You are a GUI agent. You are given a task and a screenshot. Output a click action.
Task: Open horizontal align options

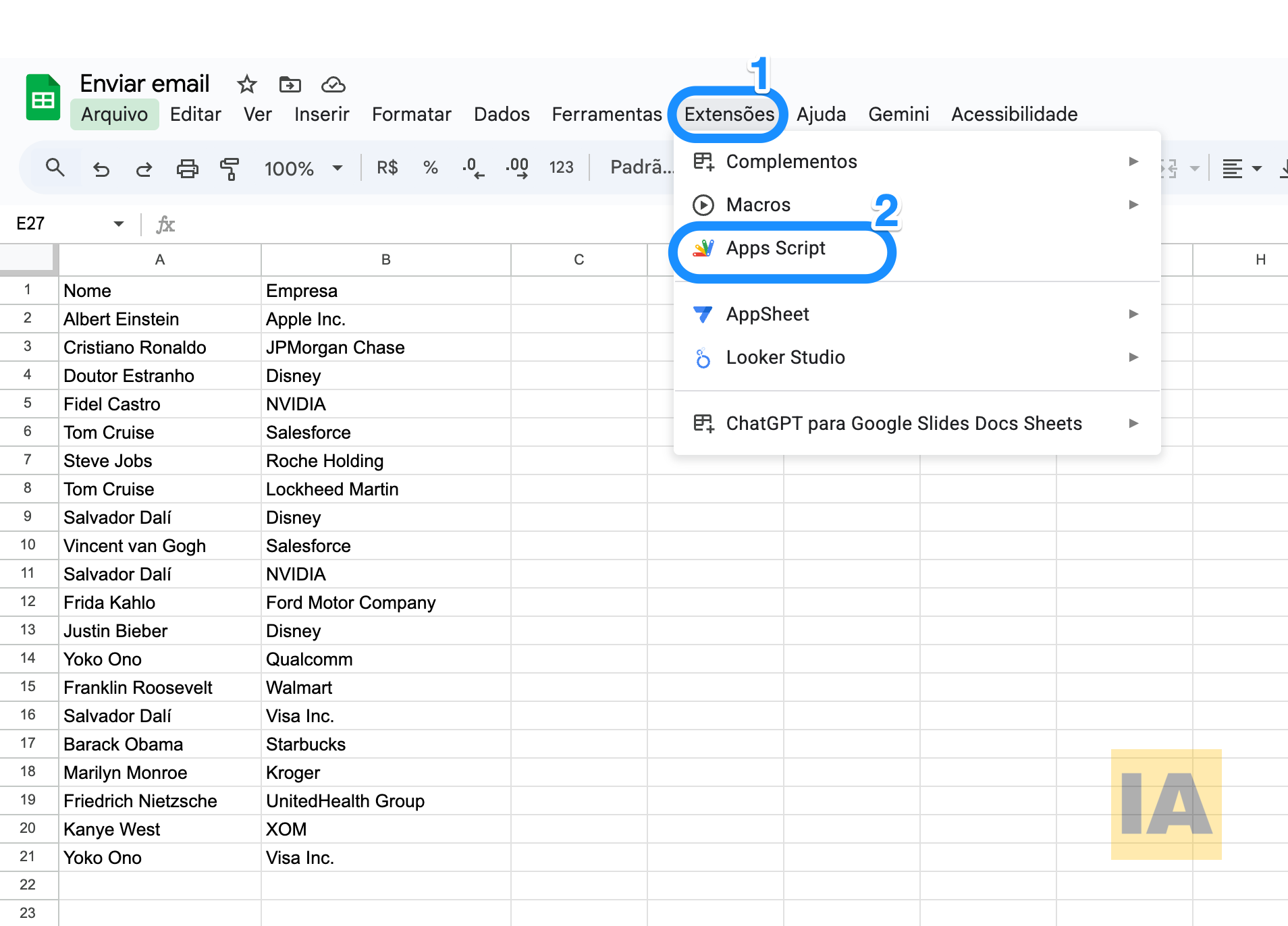point(1241,168)
